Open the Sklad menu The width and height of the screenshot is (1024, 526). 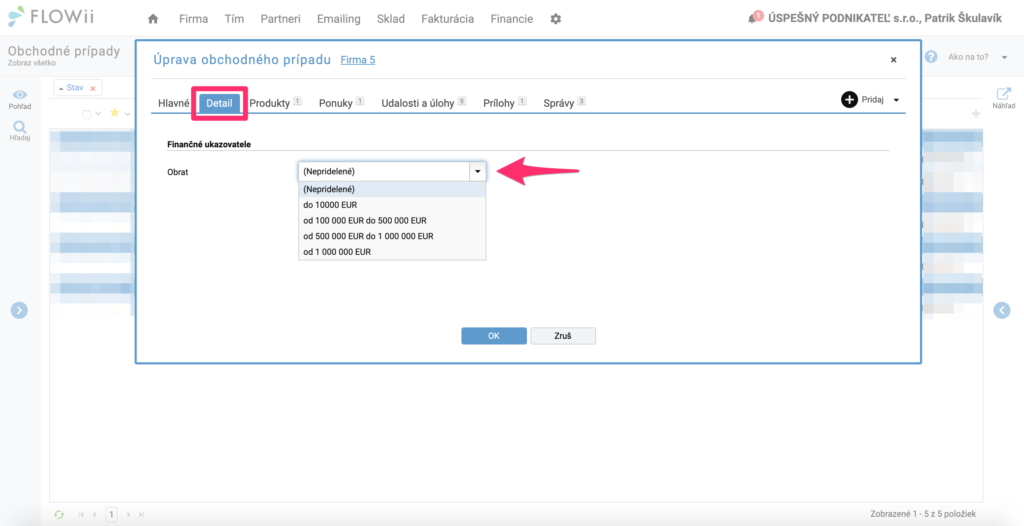[391, 19]
